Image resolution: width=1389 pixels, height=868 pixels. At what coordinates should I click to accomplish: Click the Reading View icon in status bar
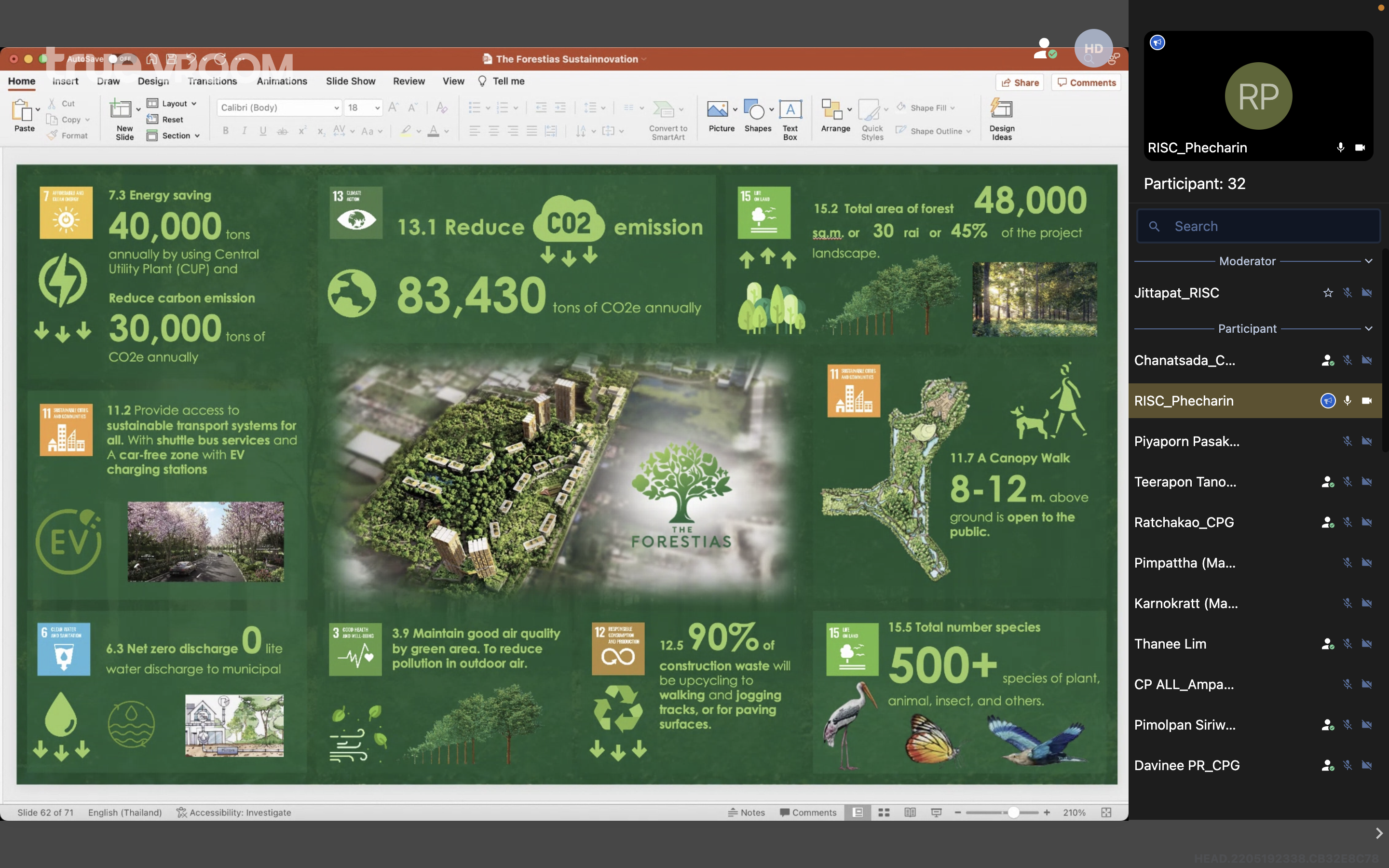pyautogui.click(x=910, y=813)
